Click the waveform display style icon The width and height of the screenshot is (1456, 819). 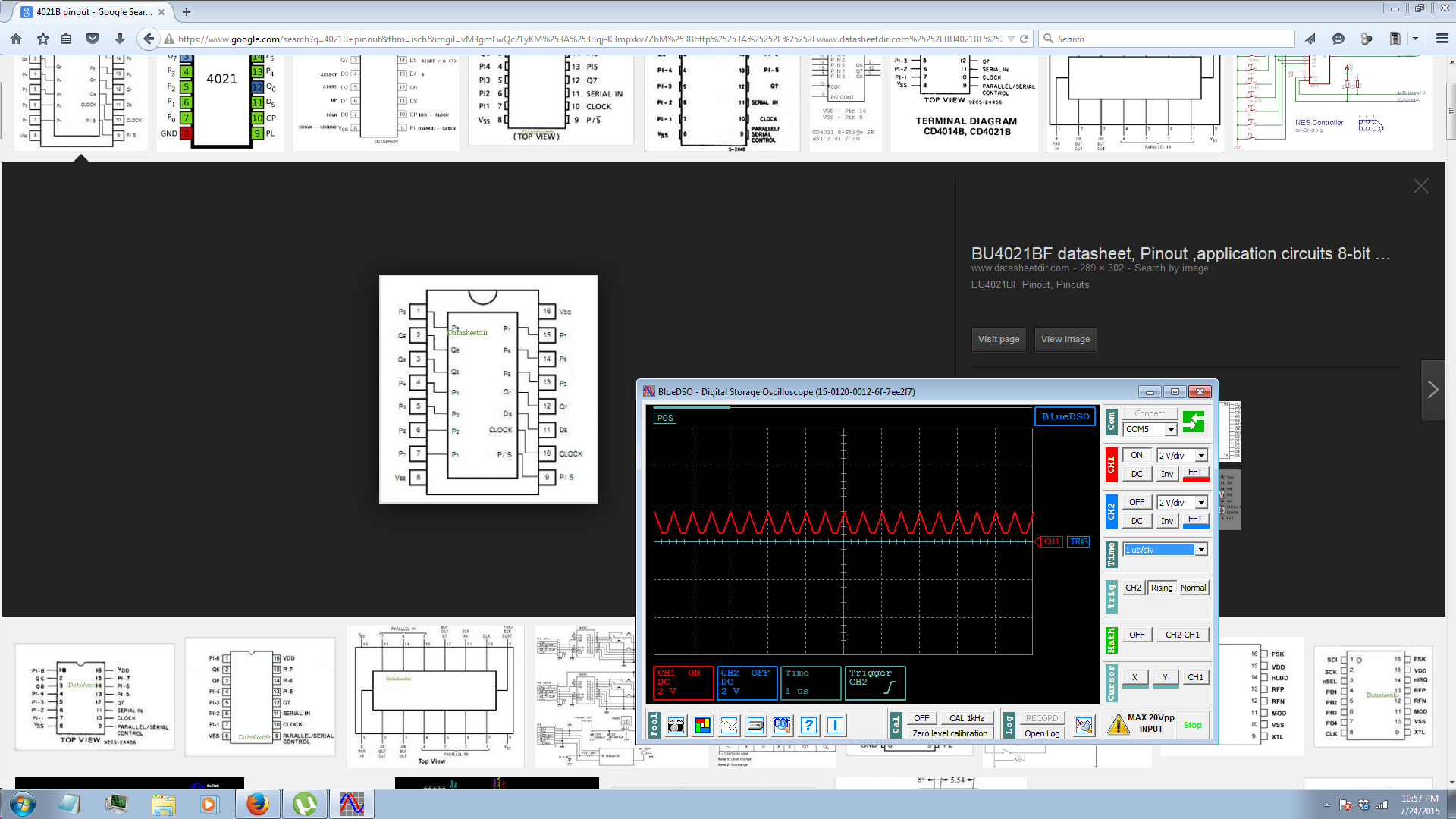pyautogui.click(x=730, y=726)
